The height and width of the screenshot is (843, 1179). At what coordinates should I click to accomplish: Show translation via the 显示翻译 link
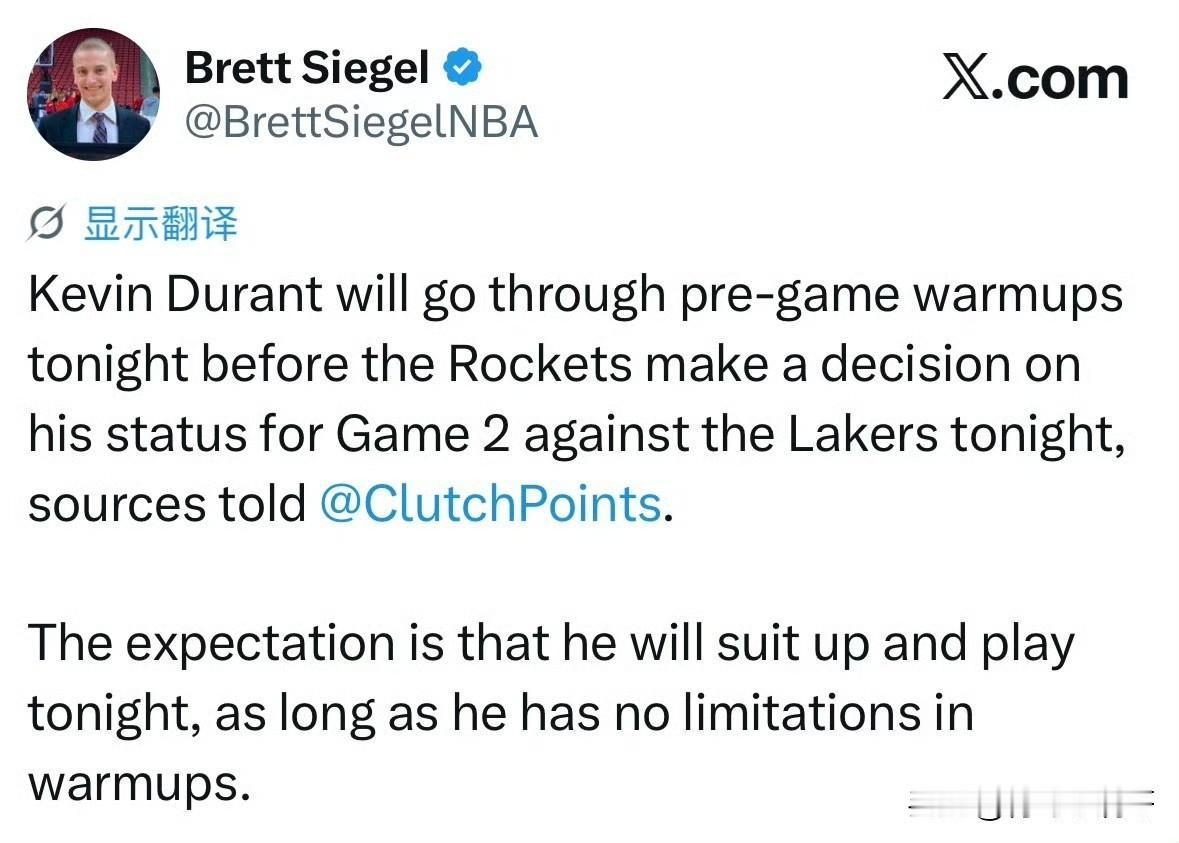pos(157,227)
